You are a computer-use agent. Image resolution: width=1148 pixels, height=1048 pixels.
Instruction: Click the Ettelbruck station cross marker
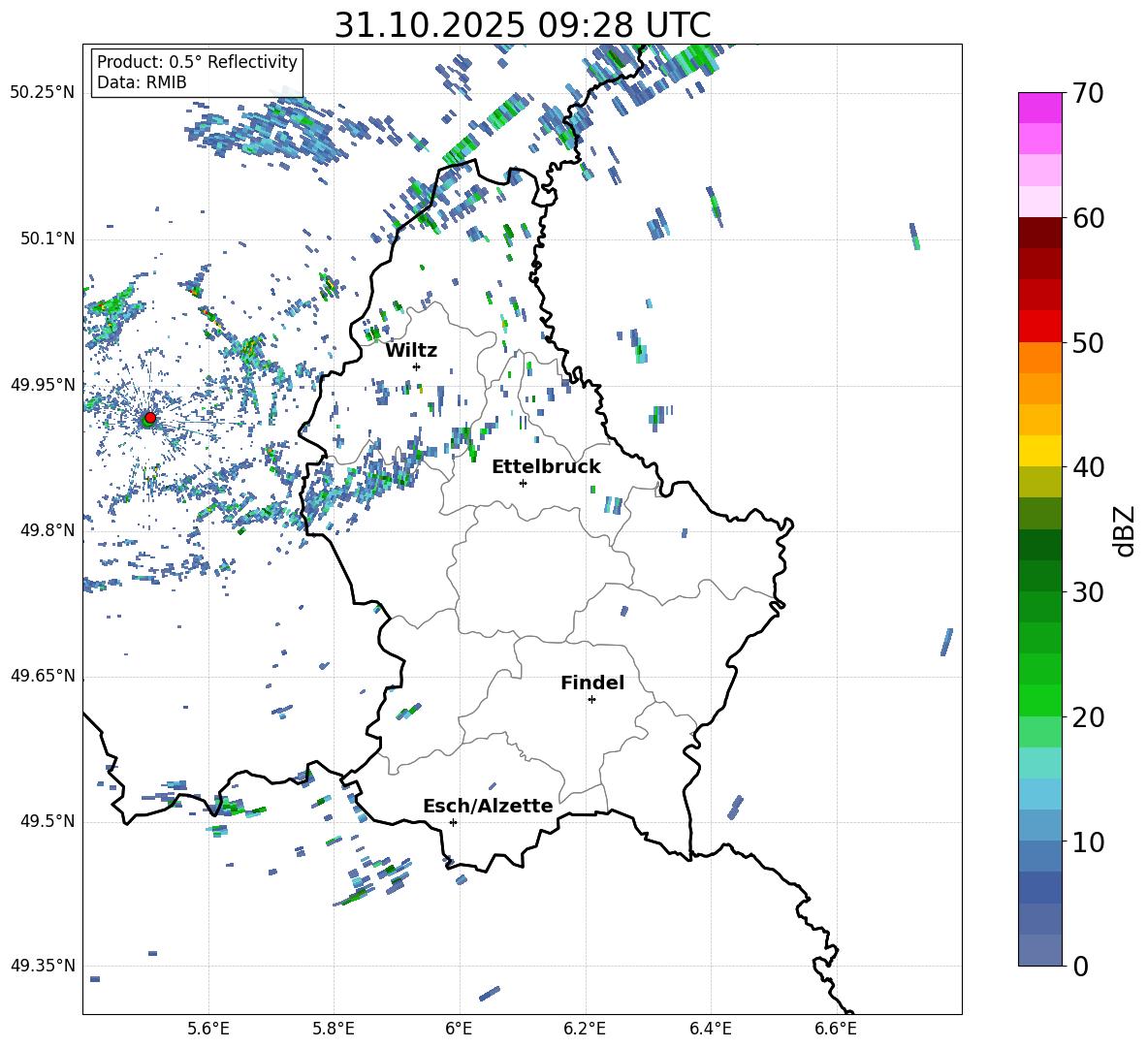523,483
